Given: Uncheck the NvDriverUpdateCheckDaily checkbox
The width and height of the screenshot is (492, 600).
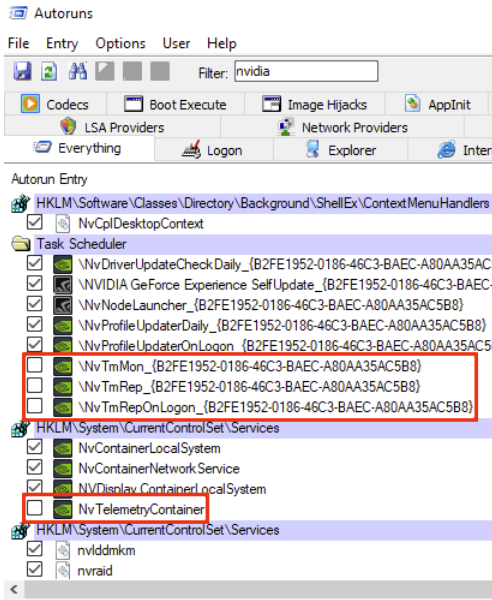Looking at the screenshot, I should pyautogui.click(x=34, y=263).
